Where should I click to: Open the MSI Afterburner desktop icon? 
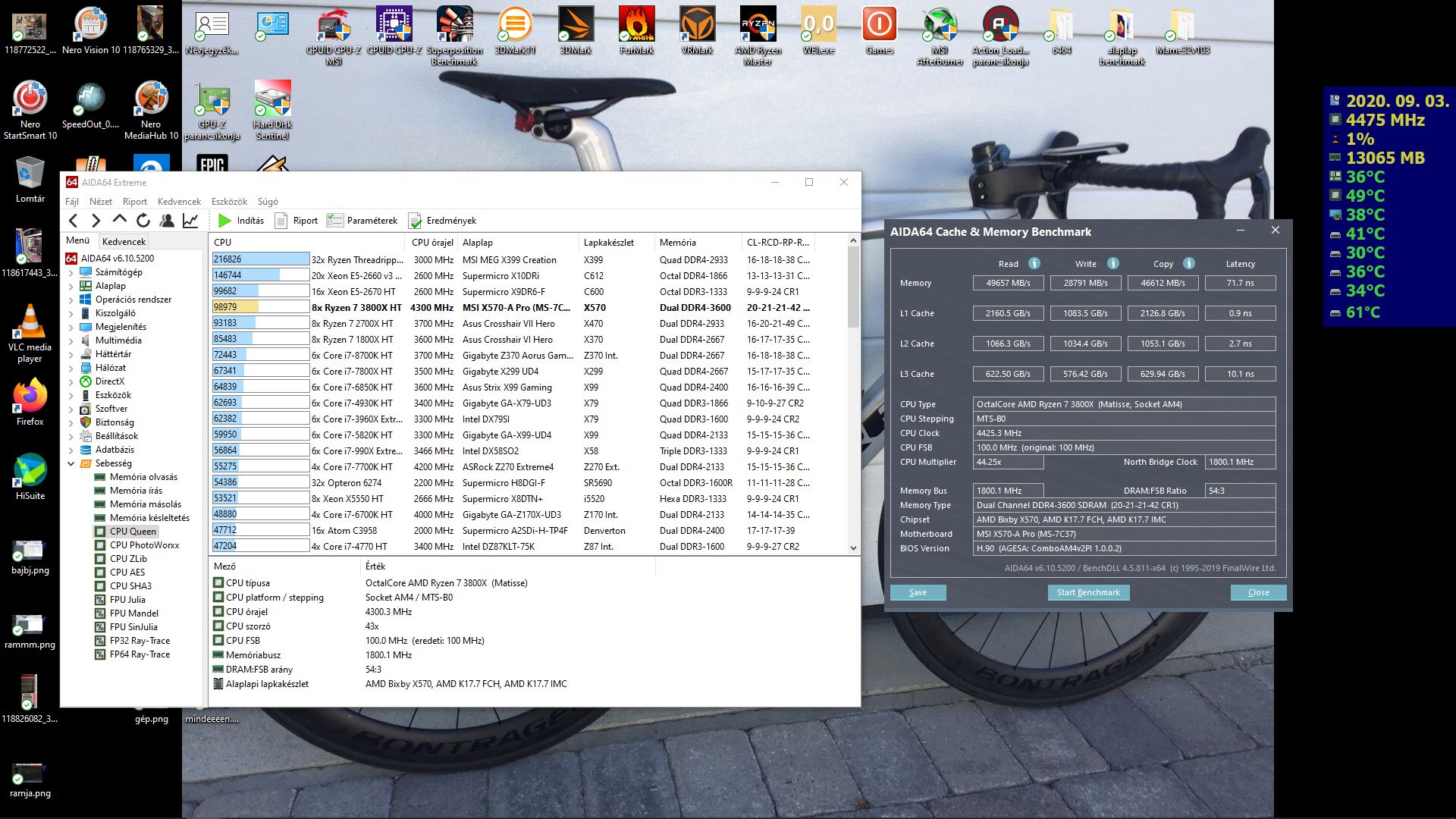(940, 35)
